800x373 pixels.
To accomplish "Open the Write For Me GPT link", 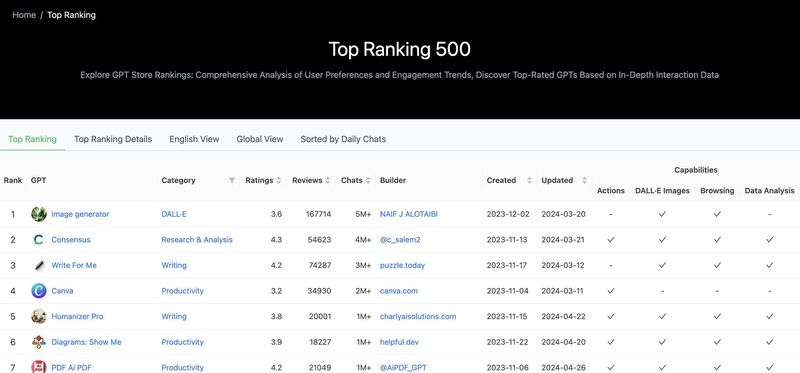I will (74, 265).
